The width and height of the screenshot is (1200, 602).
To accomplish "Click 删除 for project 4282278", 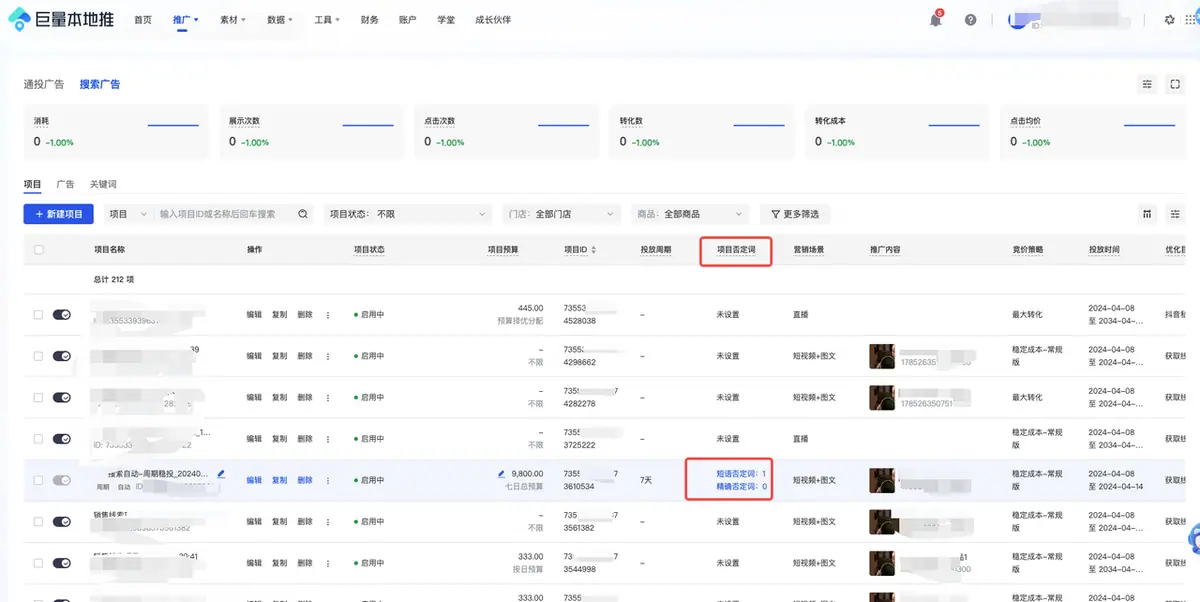I will coord(305,397).
